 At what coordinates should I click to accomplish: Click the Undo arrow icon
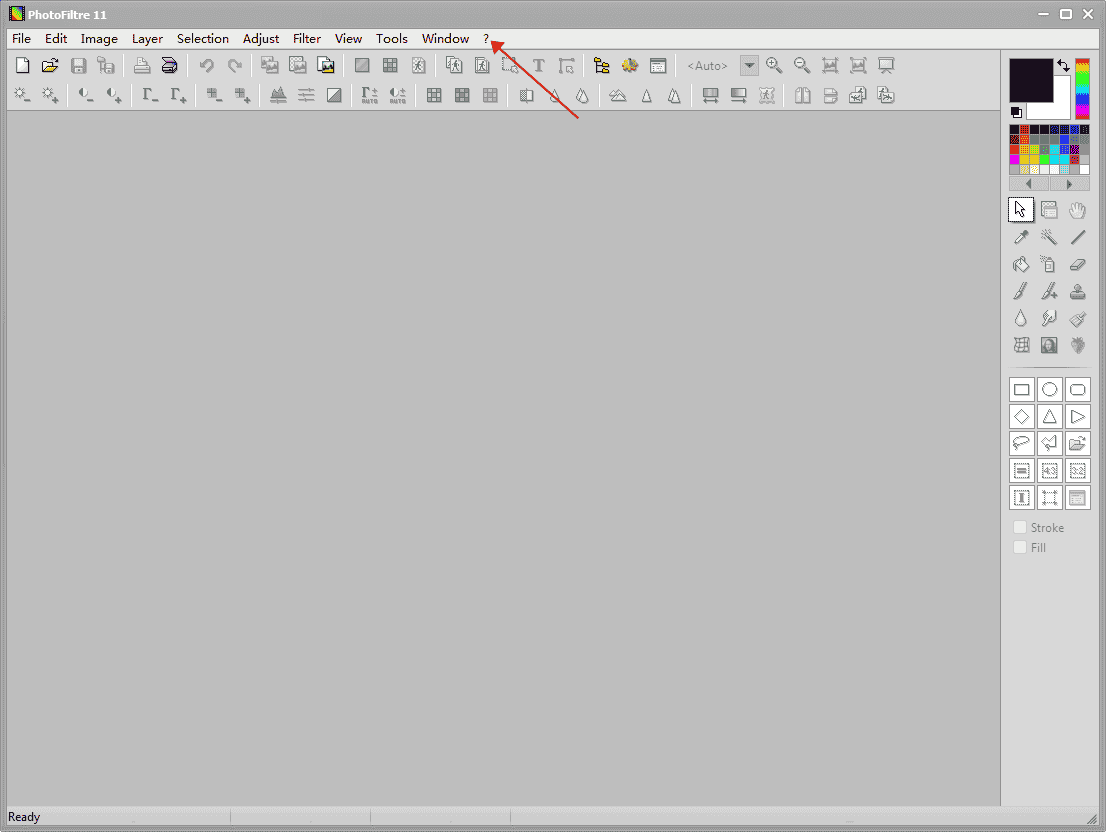pos(207,66)
